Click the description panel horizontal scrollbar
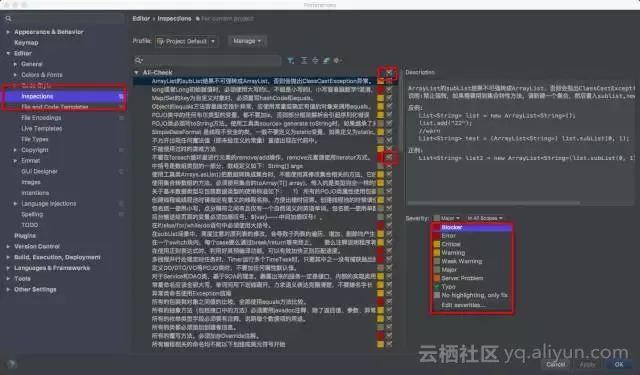640x375 pixels. 493,203
